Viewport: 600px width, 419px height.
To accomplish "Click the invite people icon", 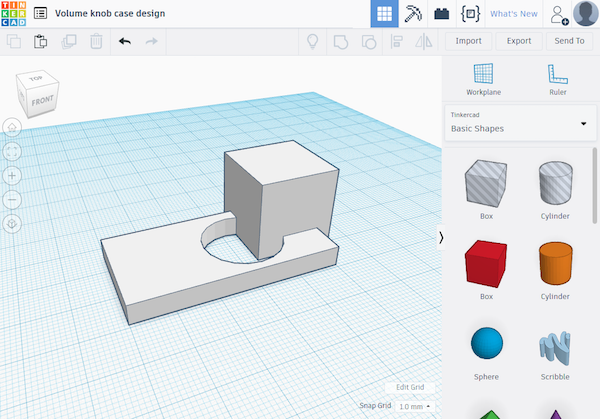I will [558, 15].
